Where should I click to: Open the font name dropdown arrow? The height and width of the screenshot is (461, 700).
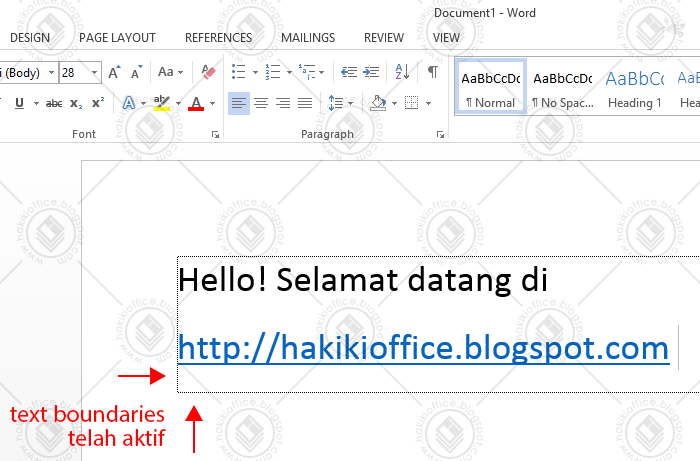[52, 72]
